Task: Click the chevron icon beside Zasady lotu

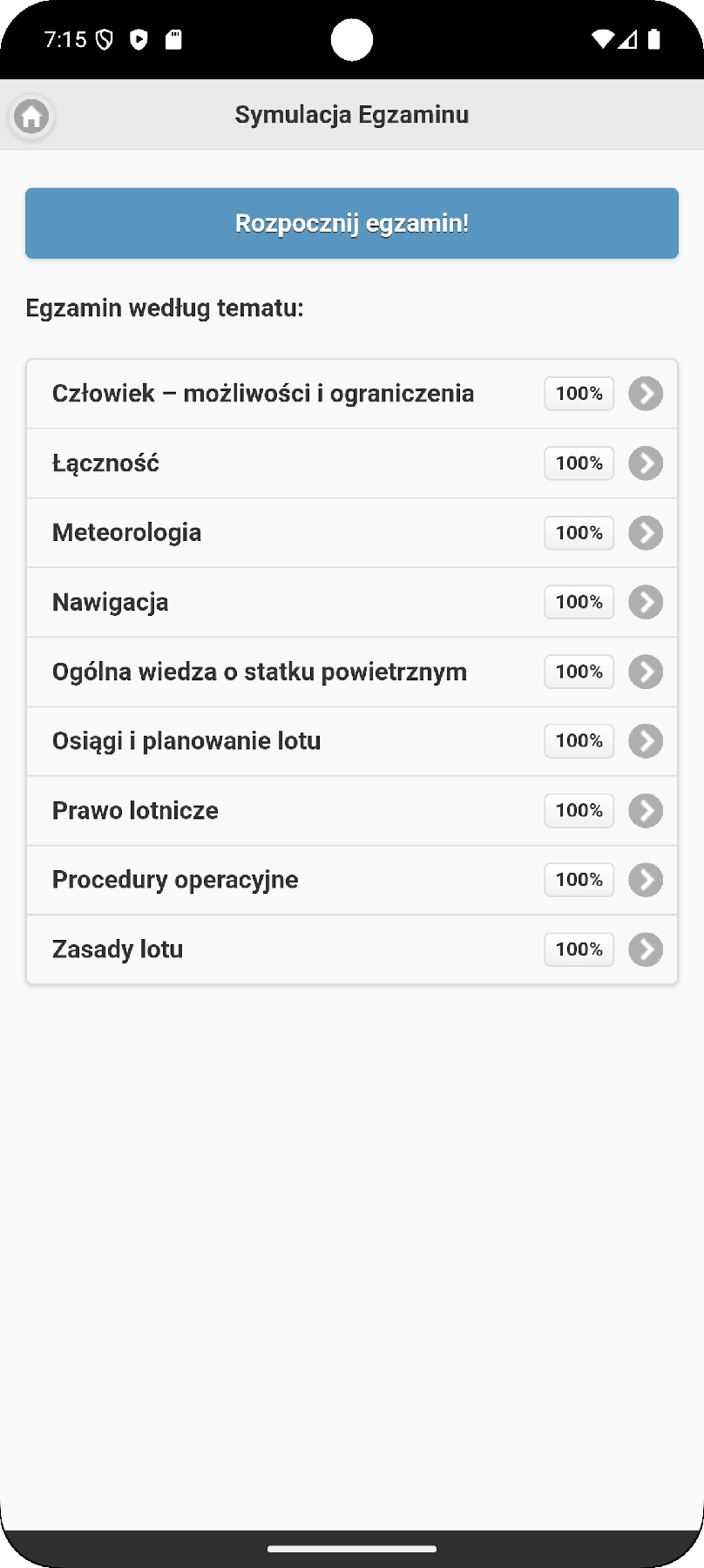Action: (x=646, y=950)
